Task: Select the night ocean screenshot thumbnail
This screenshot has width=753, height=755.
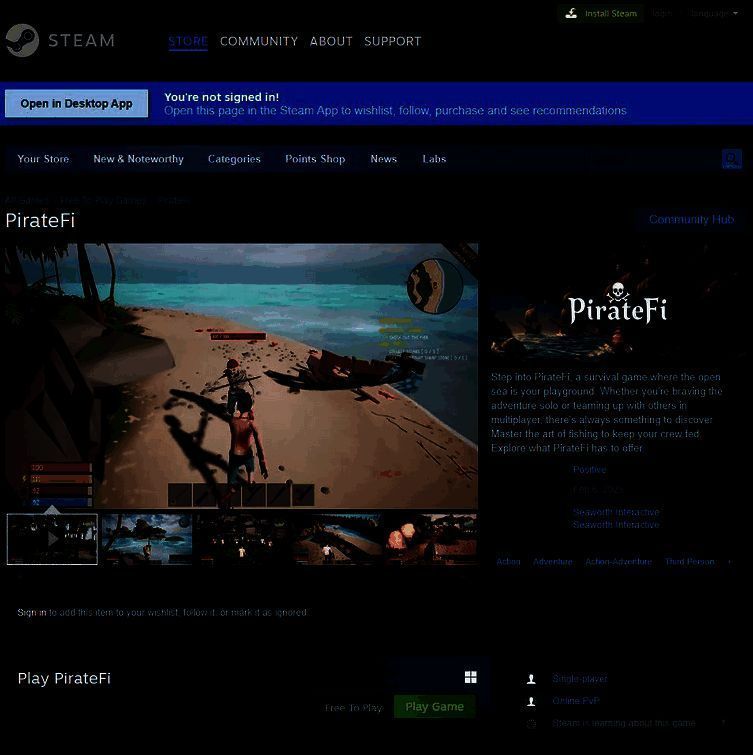Action: 146,539
